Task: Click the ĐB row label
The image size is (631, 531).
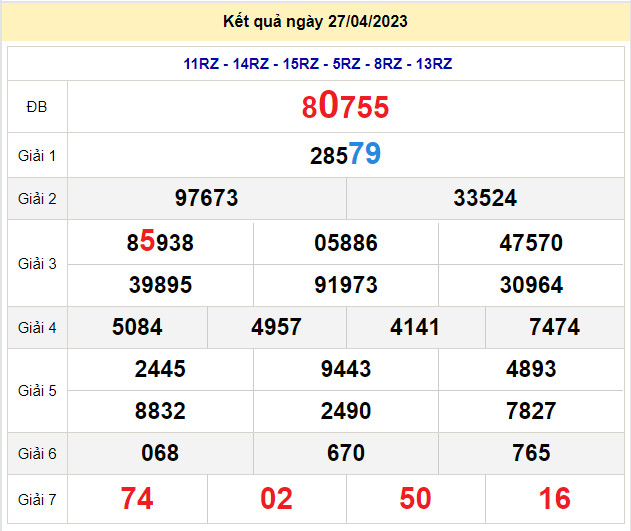Action: tap(37, 107)
